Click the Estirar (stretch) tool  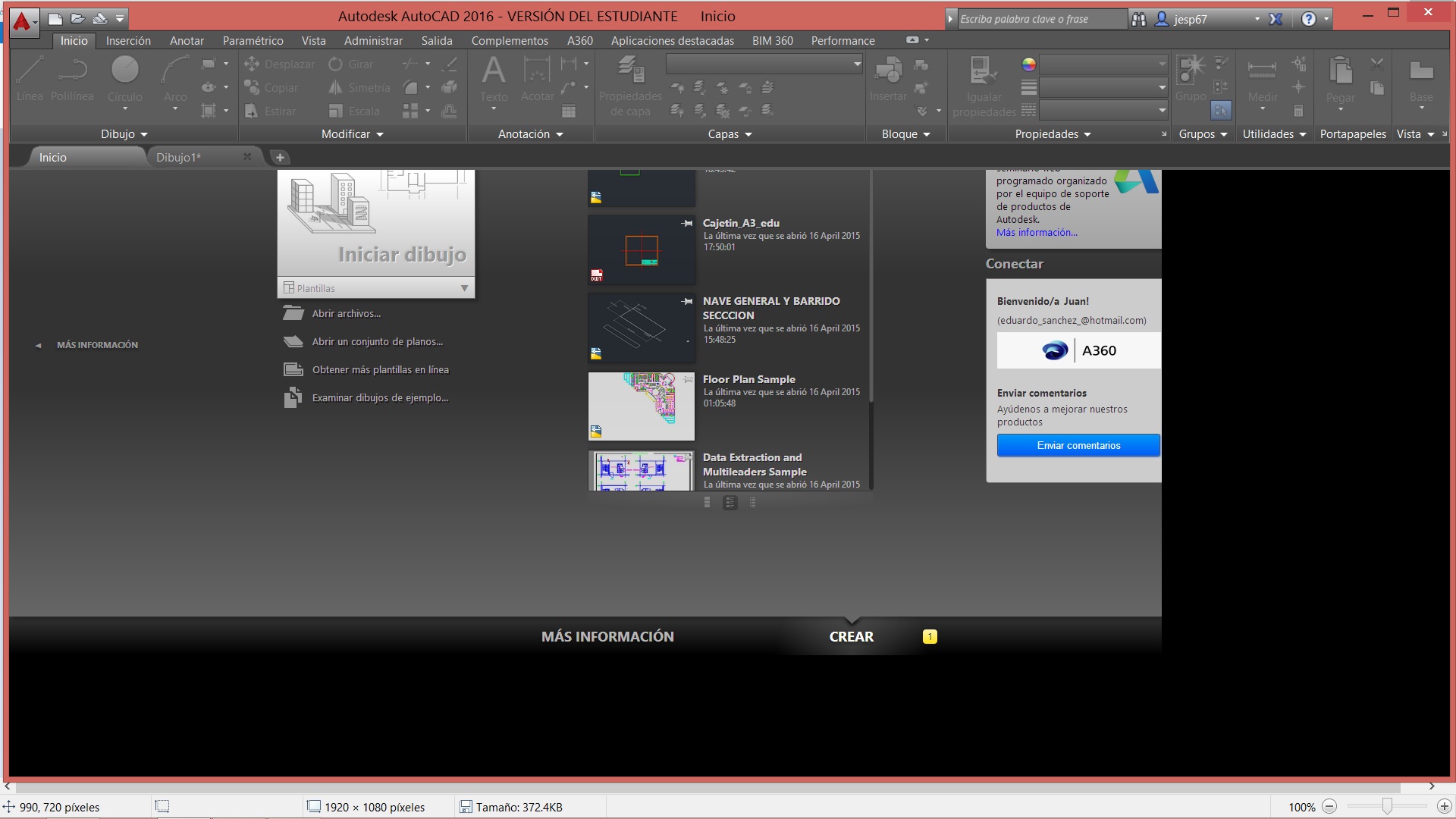[270, 111]
